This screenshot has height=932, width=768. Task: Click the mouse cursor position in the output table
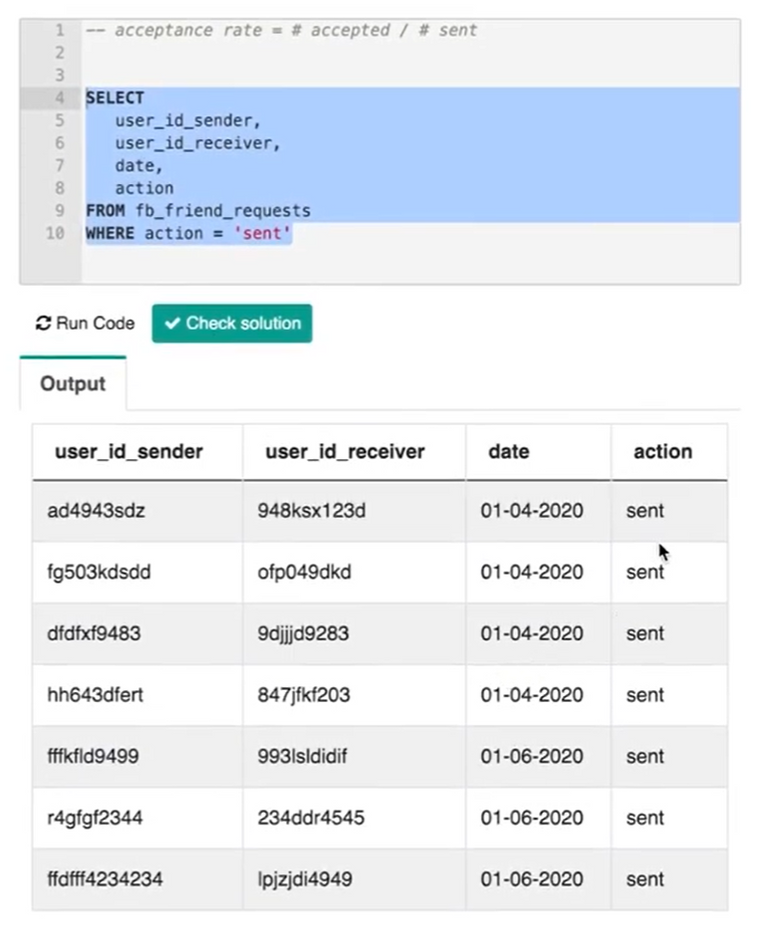point(661,551)
